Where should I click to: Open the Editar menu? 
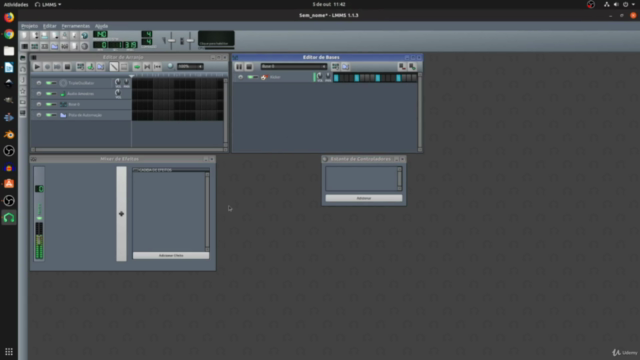50,26
